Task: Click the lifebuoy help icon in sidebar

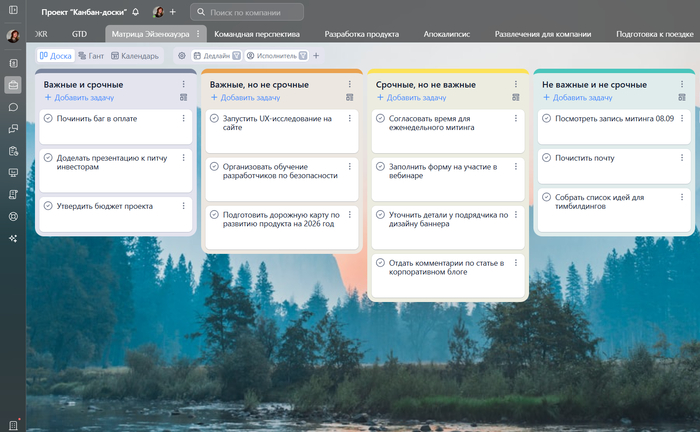Action: (x=13, y=216)
